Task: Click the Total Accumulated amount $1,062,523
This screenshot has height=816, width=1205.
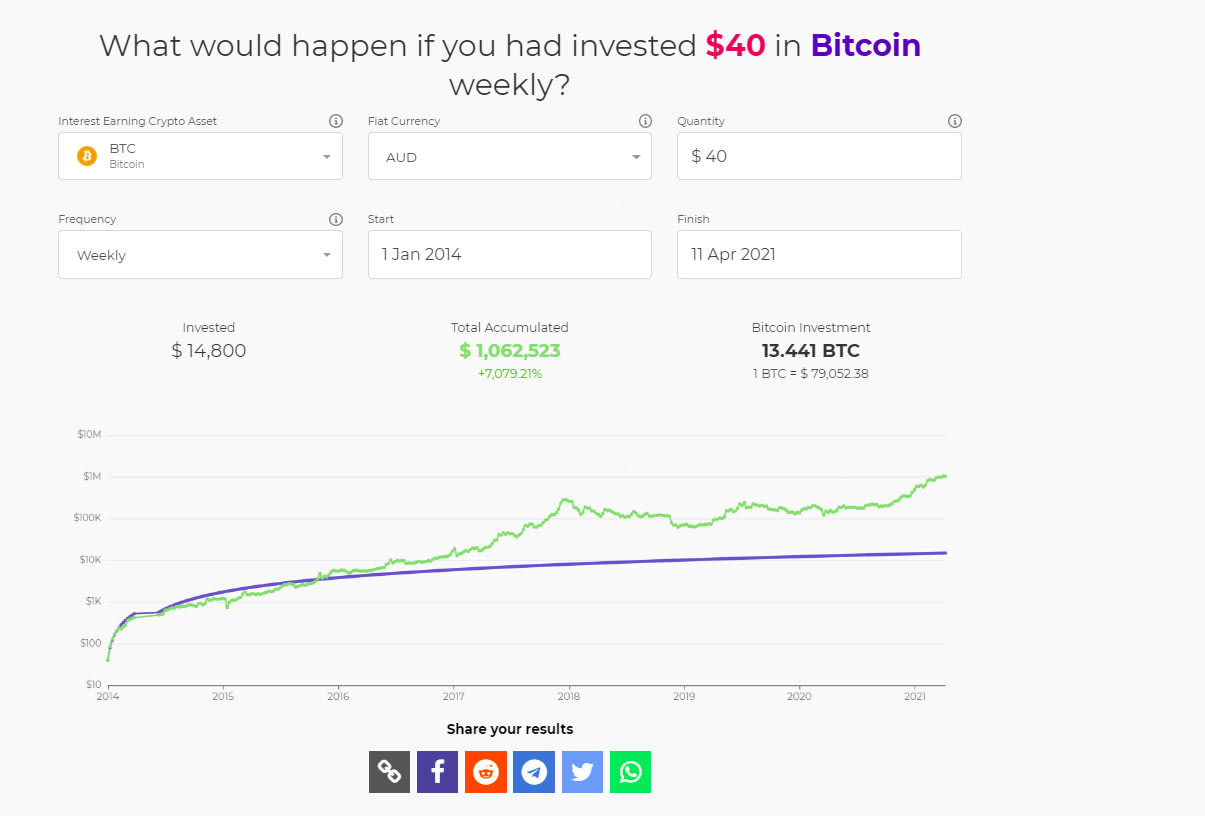Action: pyautogui.click(x=510, y=351)
